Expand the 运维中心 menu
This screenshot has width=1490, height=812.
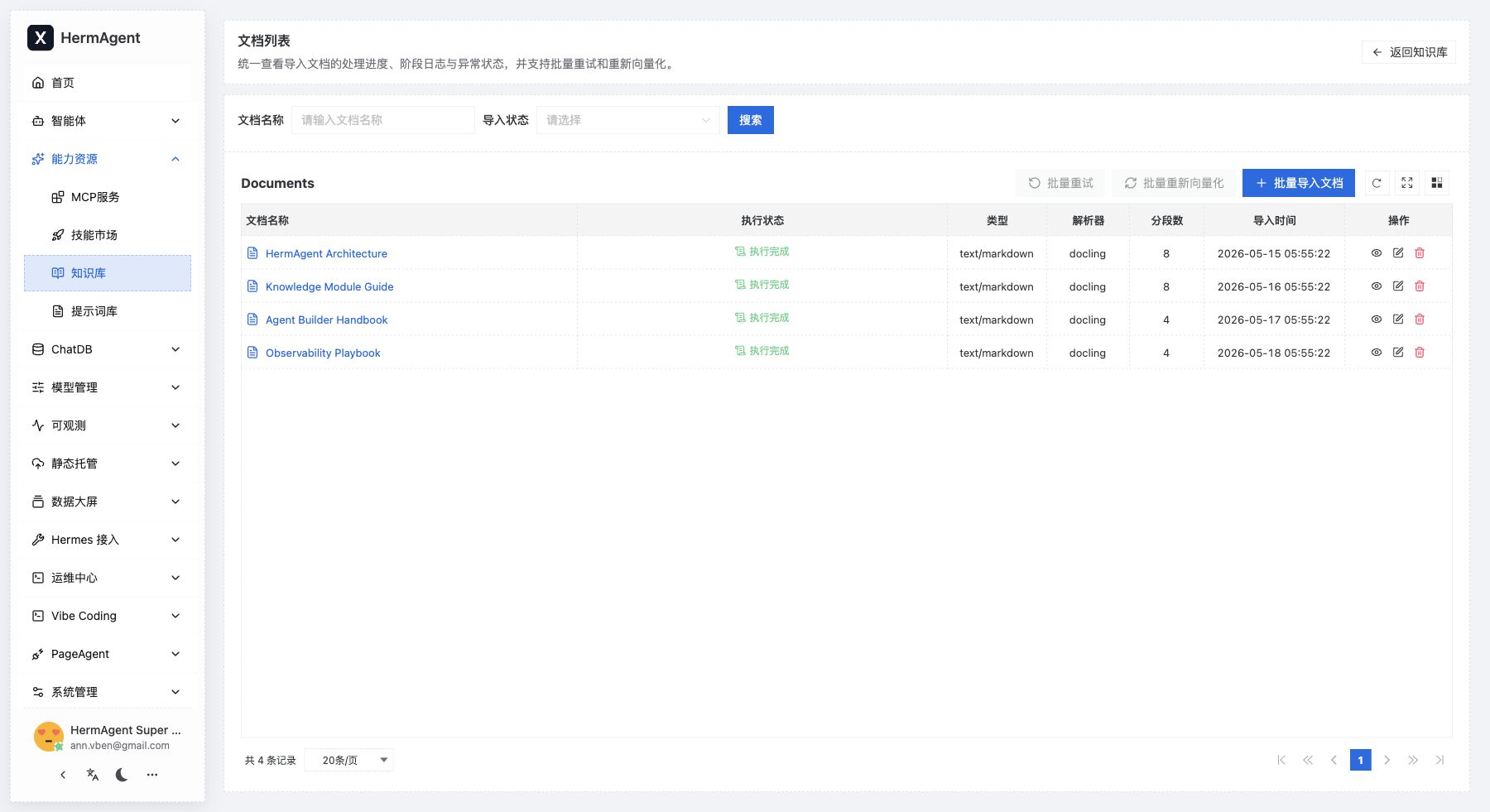(108, 578)
